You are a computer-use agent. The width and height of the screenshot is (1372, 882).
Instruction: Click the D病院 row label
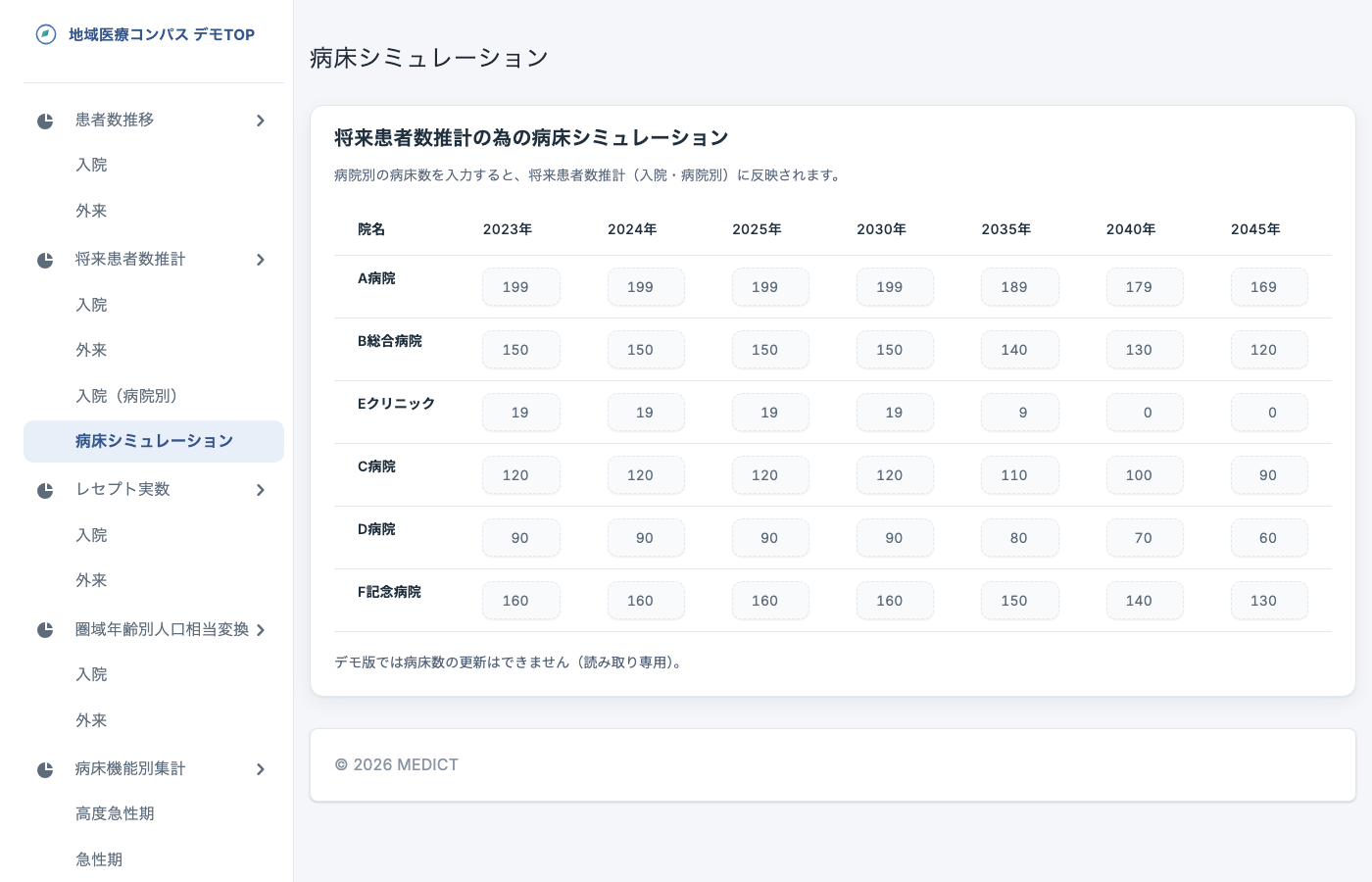coord(376,529)
